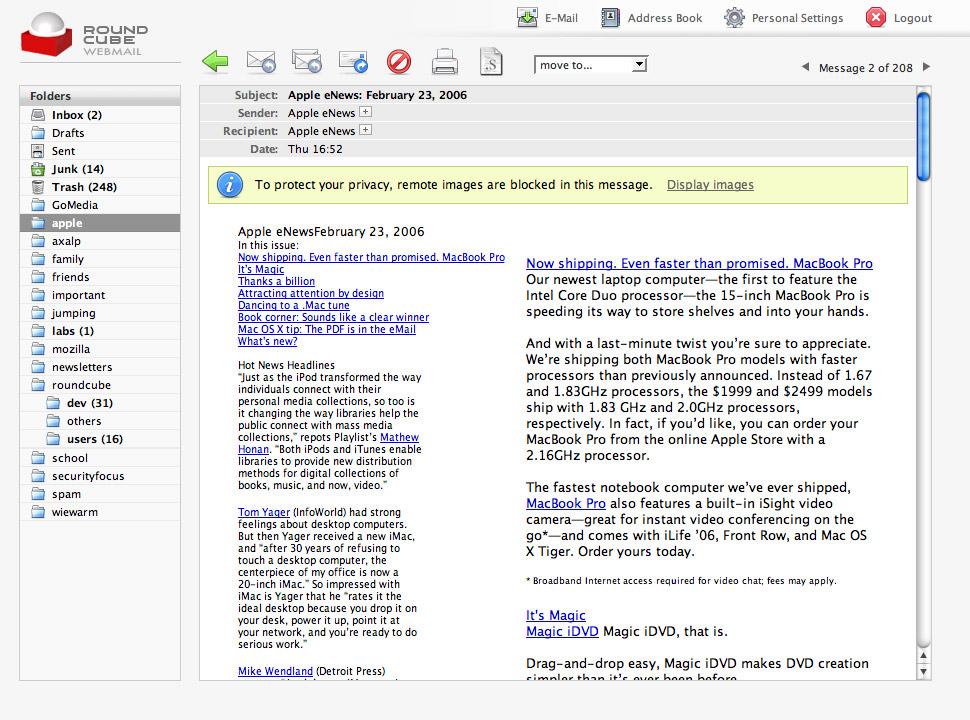Open 'Thanks a billion' contents link
This screenshot has height=720, width=970.
tap(277, 281)
